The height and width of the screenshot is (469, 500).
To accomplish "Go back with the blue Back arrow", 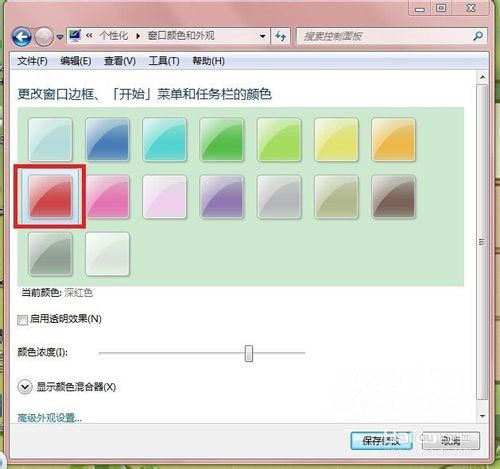I will pos(22,36).
